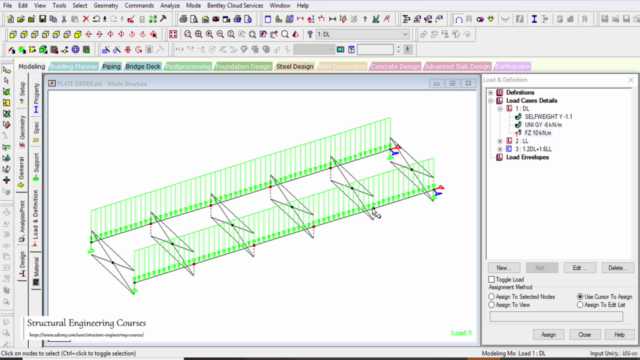
Task: Save the model with the floppy disk icon
Action: tap(42, 19)
